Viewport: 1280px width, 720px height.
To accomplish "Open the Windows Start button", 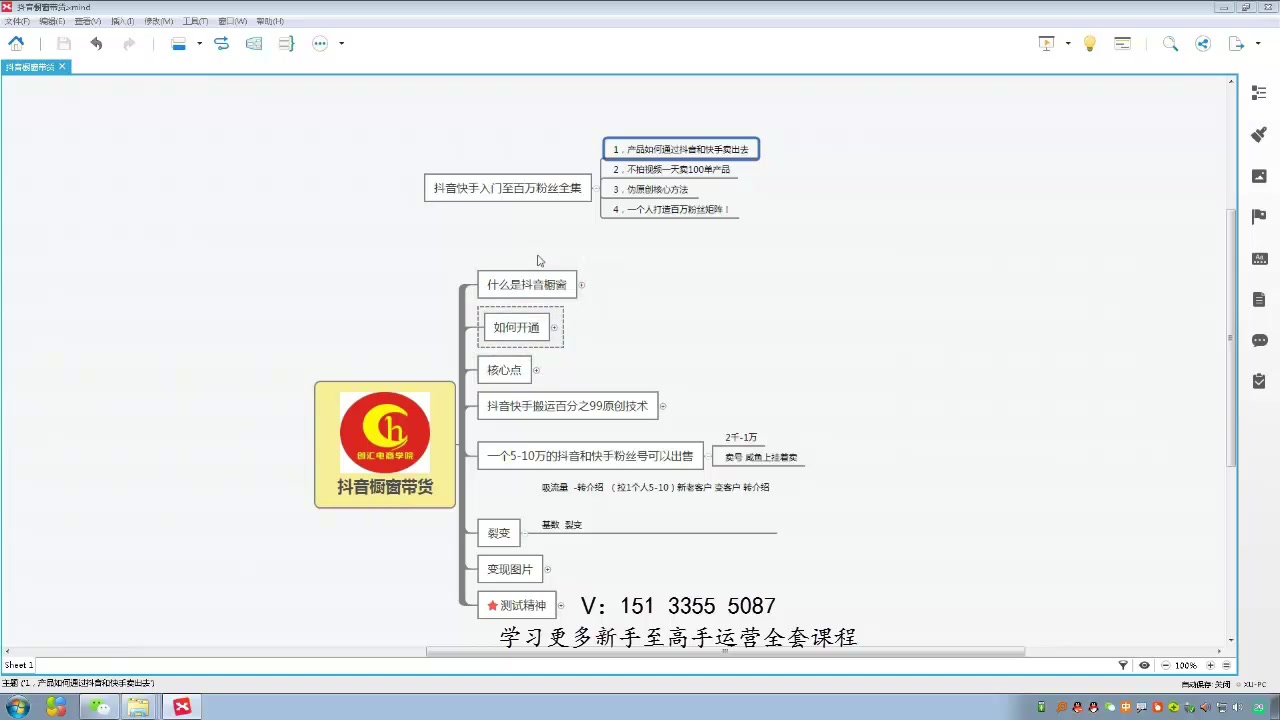I will coord(18,707).
